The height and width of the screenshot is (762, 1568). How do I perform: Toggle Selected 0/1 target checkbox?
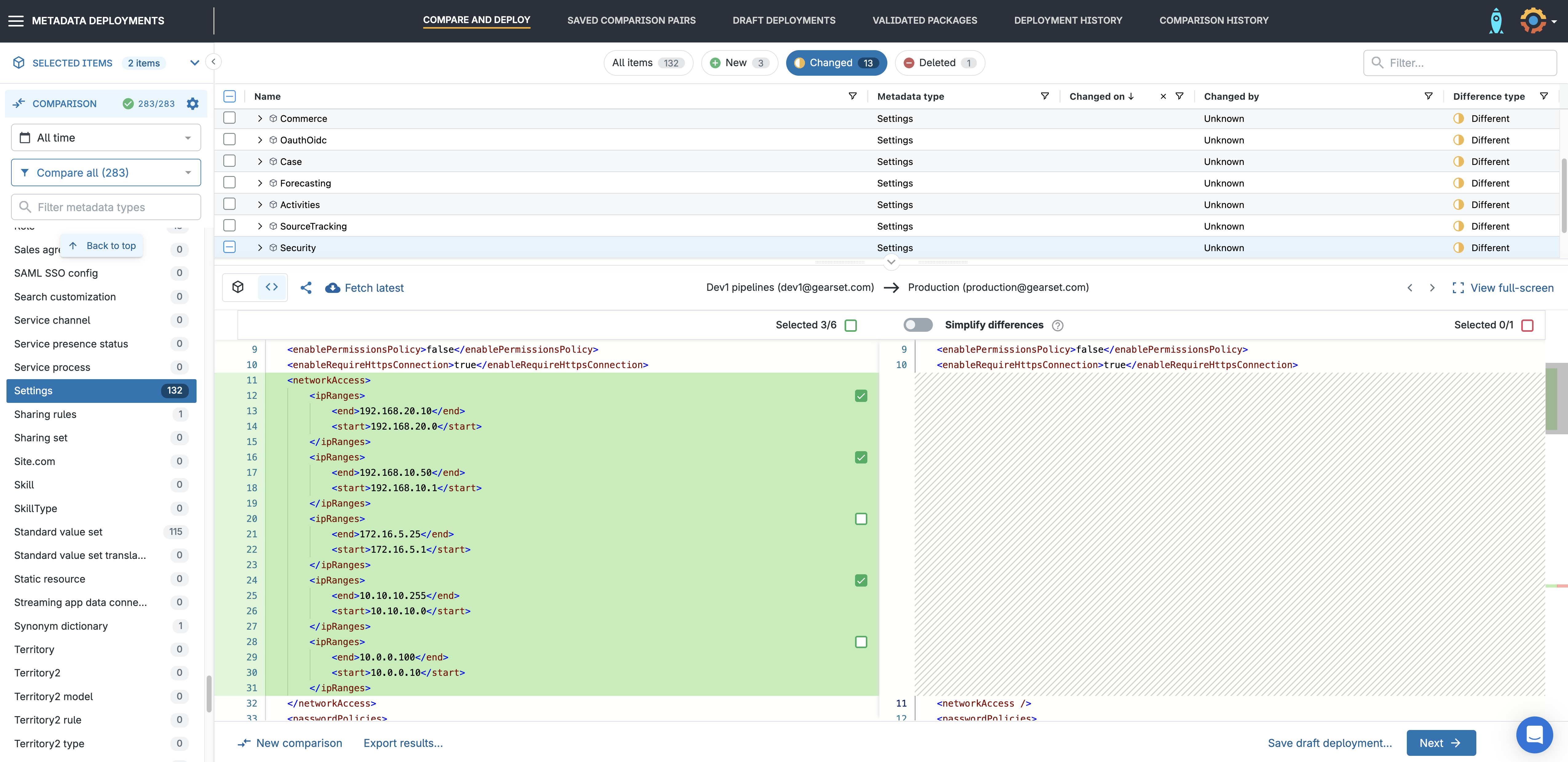pos(1527,325)
